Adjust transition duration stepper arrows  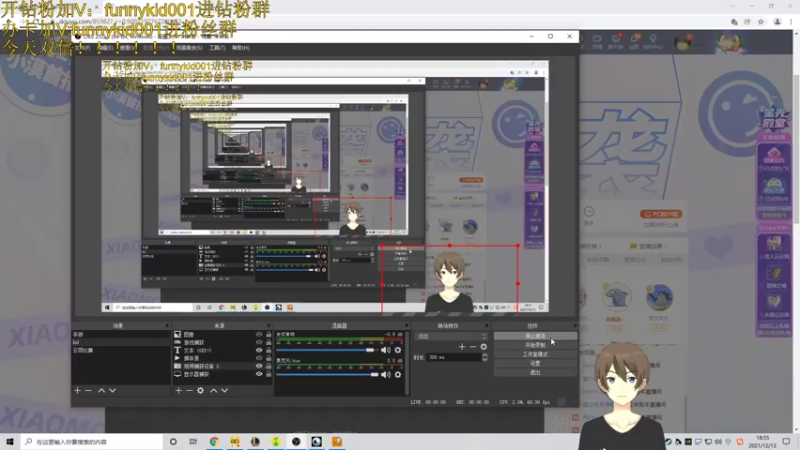485,358
